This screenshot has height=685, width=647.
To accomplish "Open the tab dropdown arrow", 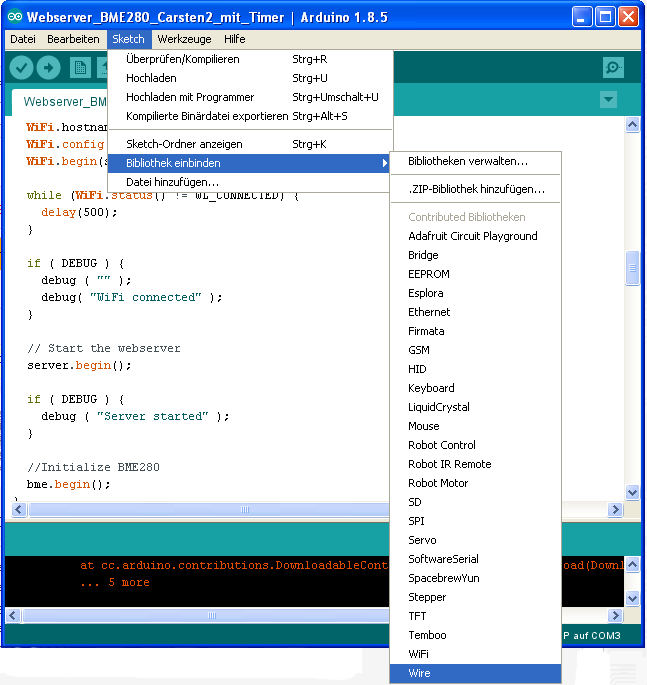I will point(608,99).
